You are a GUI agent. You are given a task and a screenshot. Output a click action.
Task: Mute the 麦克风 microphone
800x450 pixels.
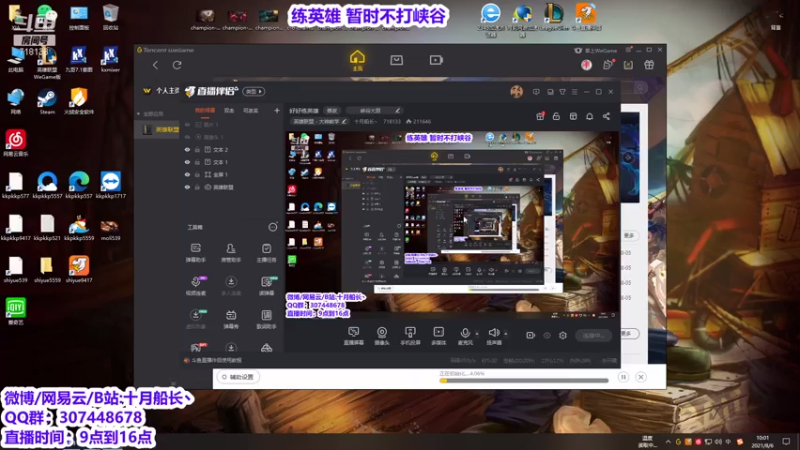pos(465,336)
